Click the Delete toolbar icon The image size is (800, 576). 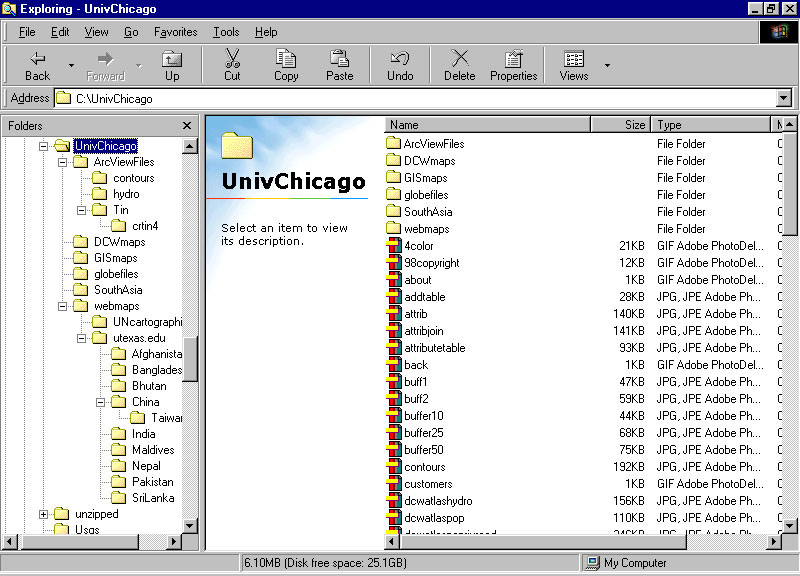[459, 59]
